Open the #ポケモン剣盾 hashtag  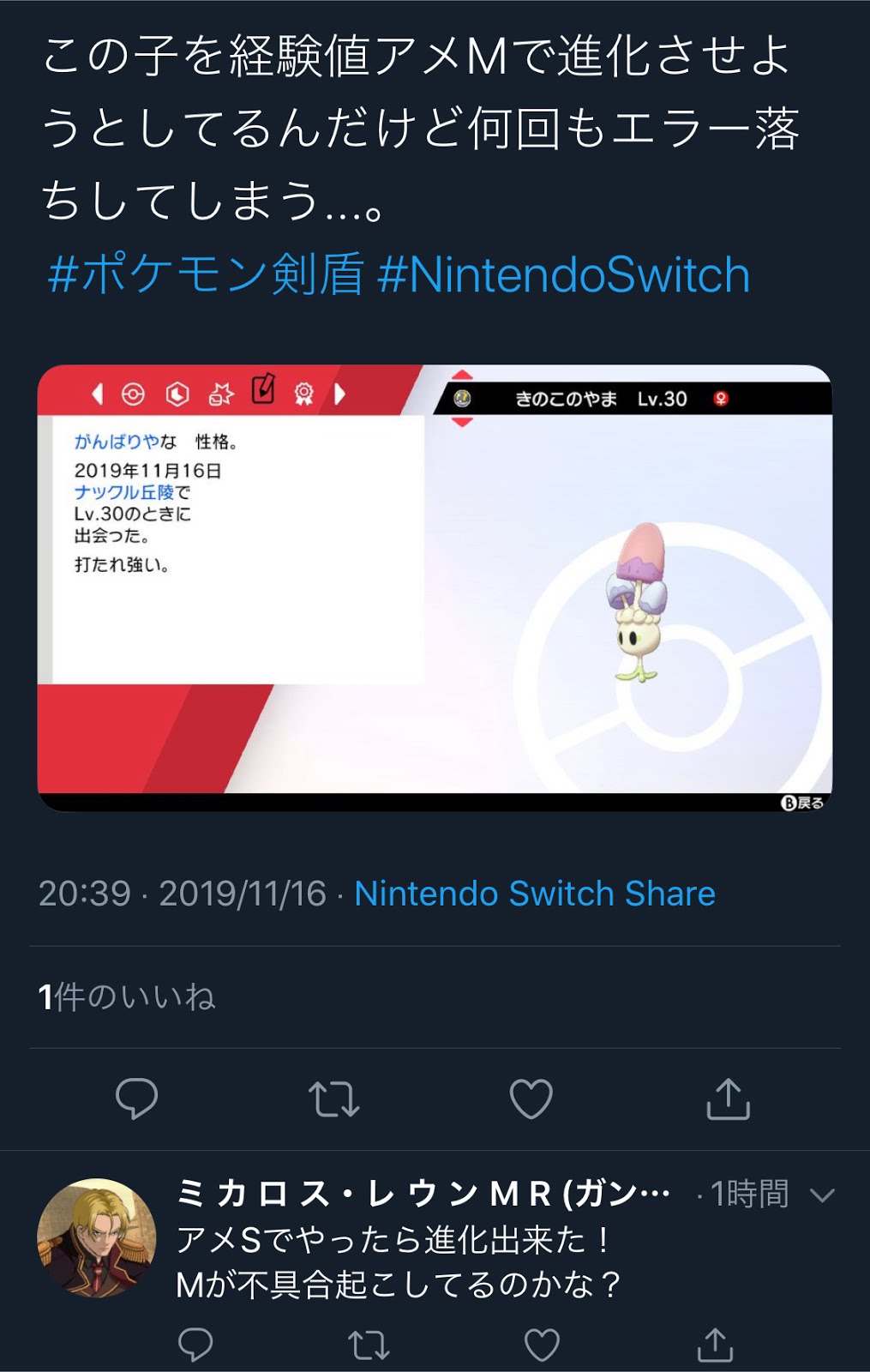pos(206,274)
